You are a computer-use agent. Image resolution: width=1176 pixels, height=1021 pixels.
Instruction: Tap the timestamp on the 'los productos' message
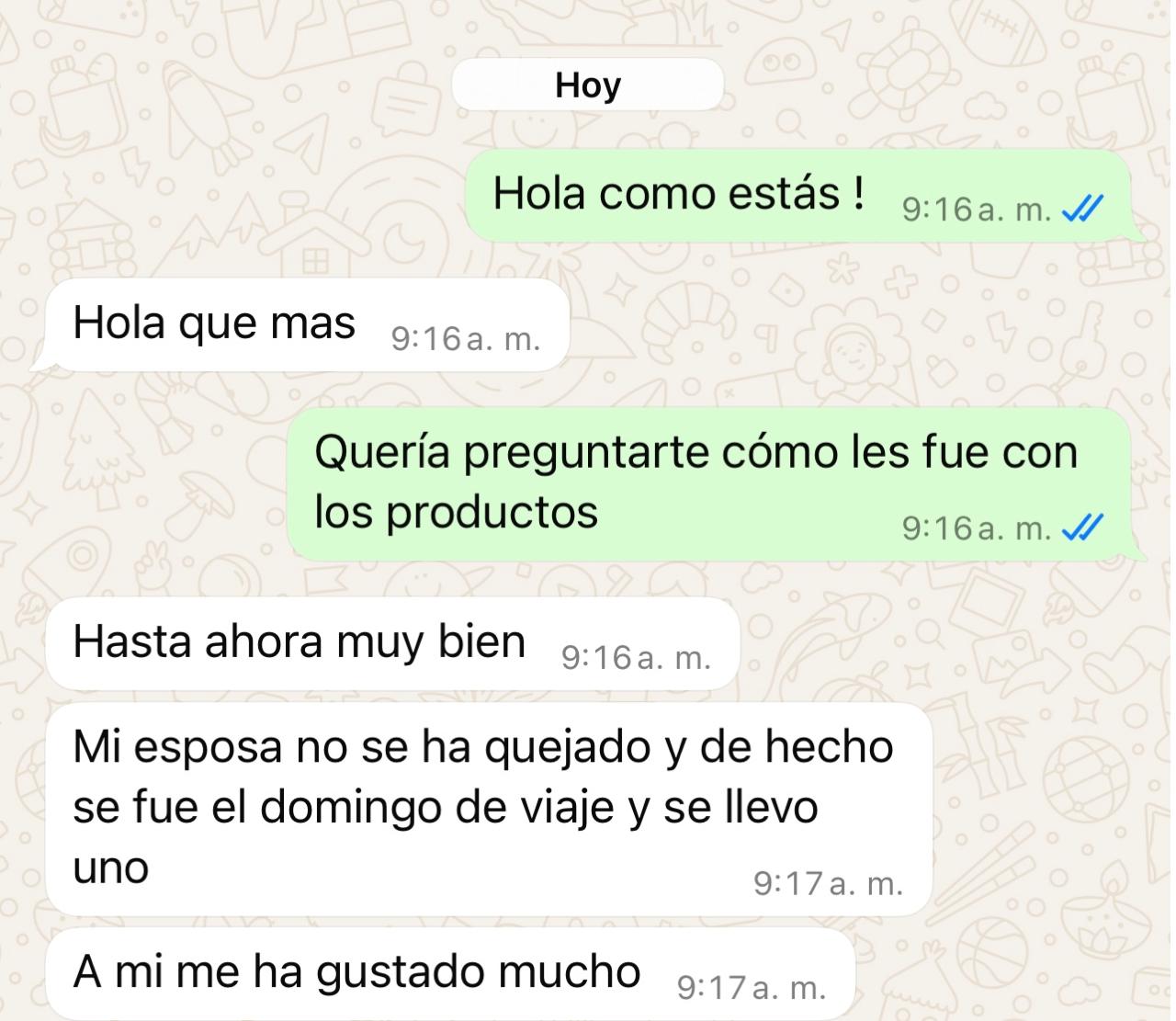[977, 528]
